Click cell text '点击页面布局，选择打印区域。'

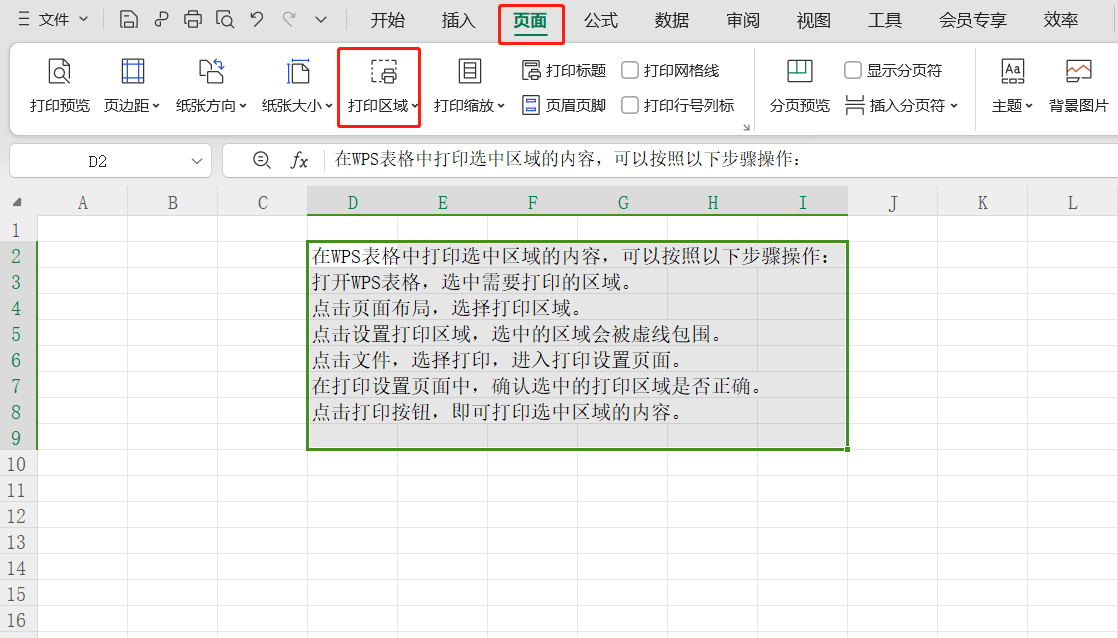tap(448, 308)
